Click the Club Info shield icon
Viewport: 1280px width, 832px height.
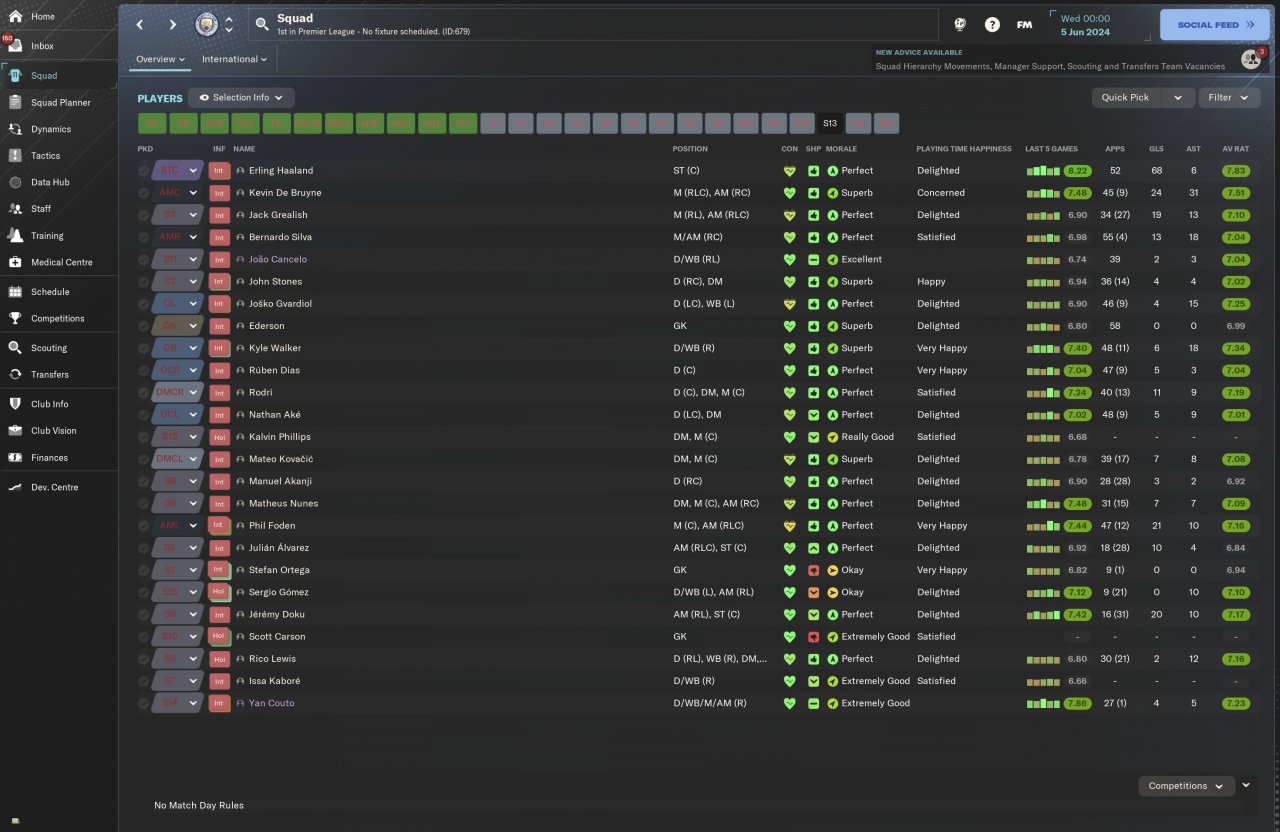pos(15,404)
